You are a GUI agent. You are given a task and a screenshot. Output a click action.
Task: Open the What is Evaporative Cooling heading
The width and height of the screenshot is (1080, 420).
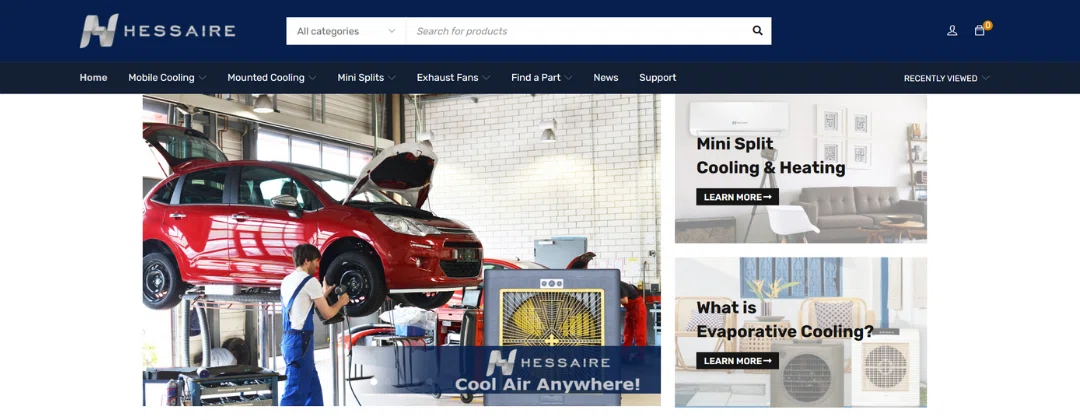tap(785, 319)
